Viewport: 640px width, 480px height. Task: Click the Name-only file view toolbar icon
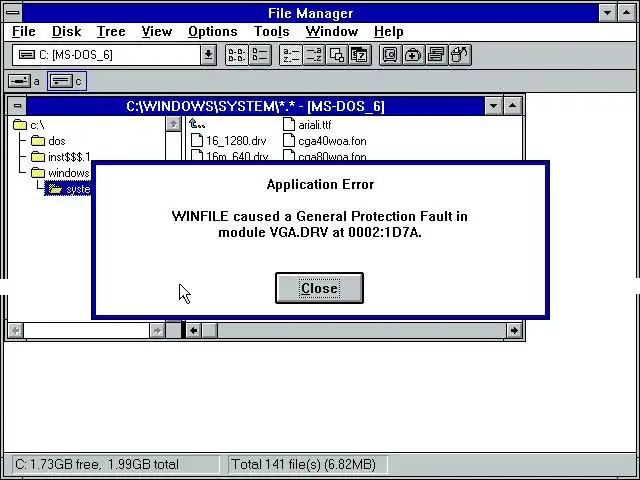pos(237,55)
